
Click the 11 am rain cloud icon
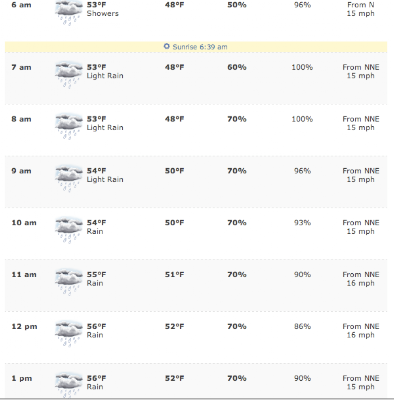pyautogui.click(x=69, y=282)
